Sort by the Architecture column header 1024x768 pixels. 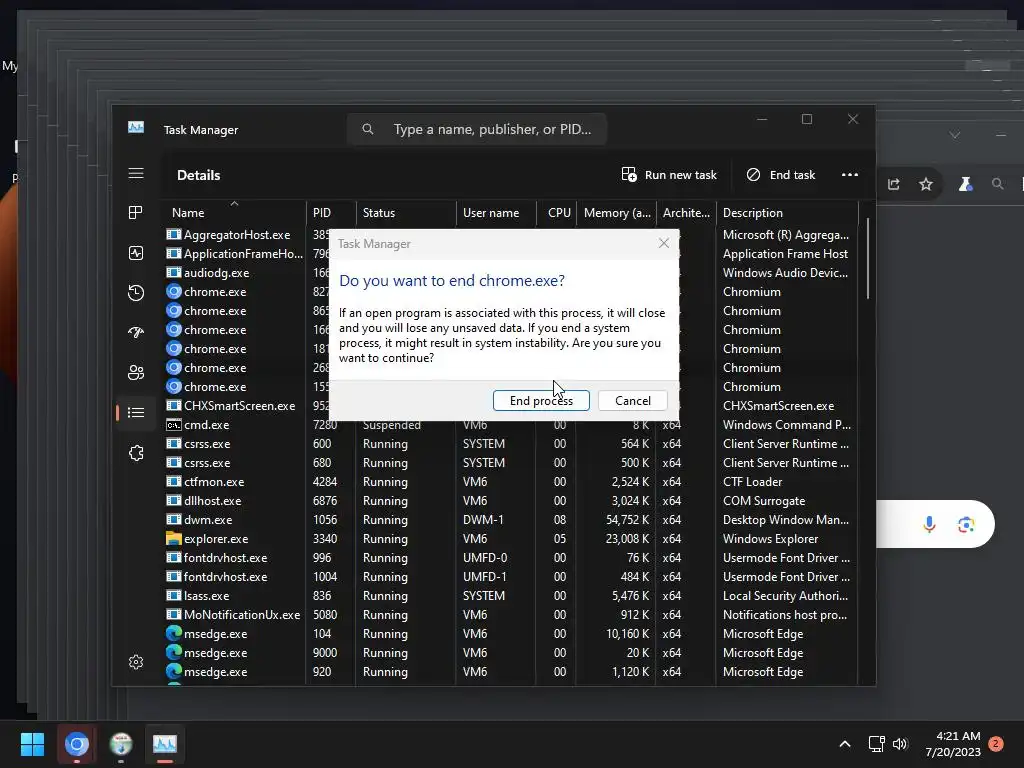pos(686,212)
